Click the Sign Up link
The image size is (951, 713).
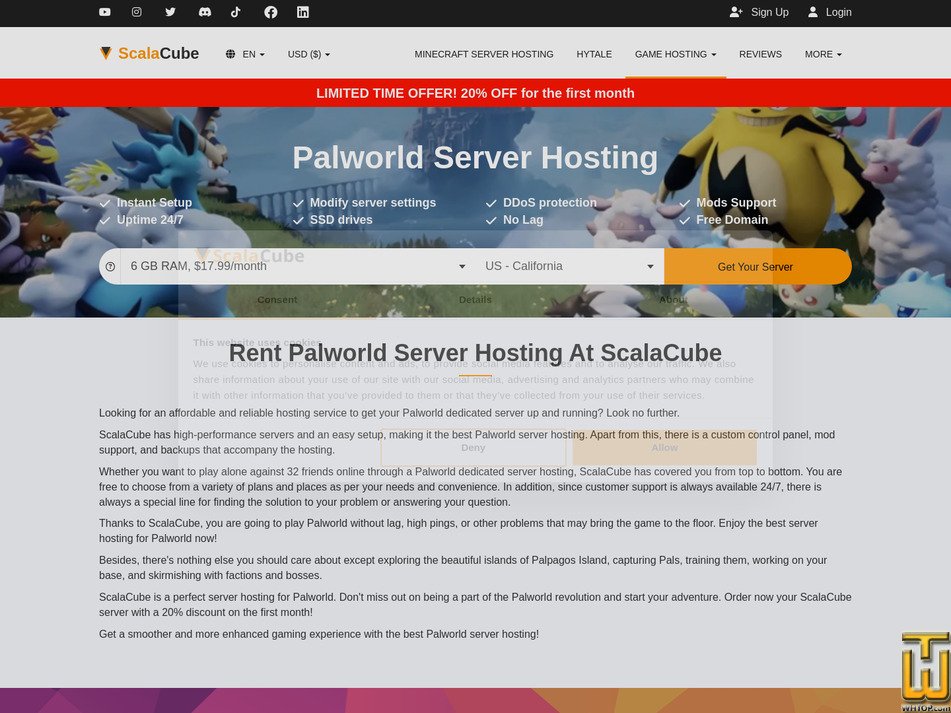[x=761, y=13]
